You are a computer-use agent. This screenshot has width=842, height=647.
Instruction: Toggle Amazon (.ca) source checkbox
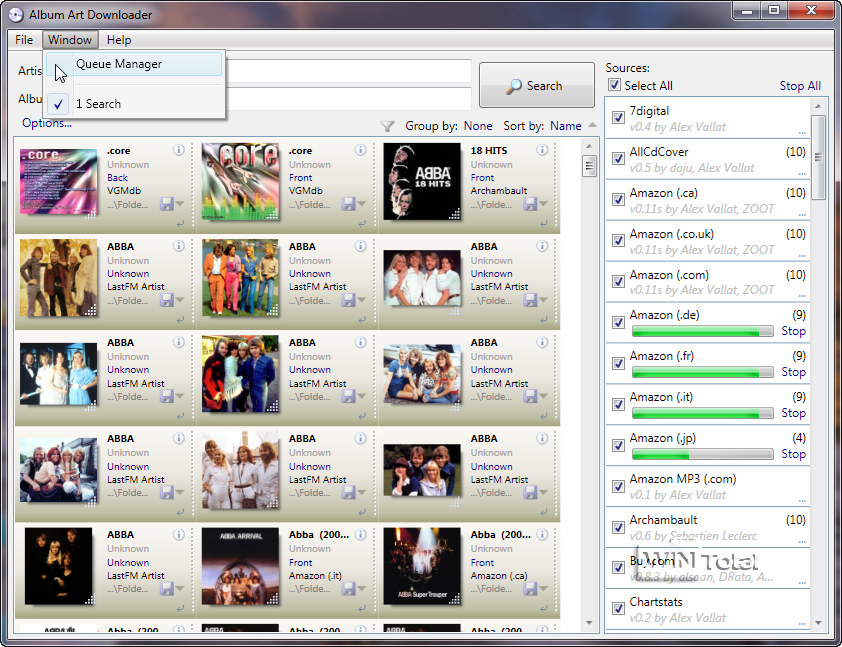pyautogui.click(x=618, y=199)
